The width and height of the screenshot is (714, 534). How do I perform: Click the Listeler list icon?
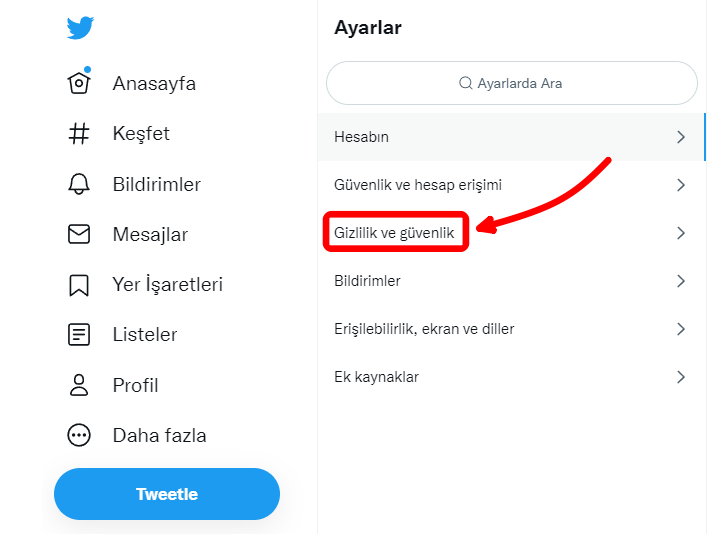79,335
